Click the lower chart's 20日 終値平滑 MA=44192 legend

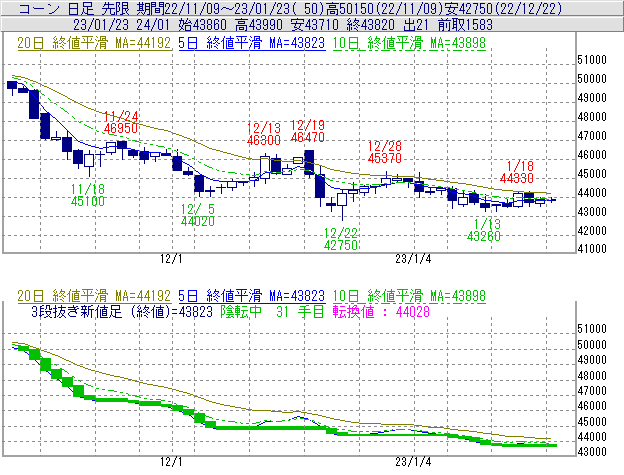(x=94, y=296)
